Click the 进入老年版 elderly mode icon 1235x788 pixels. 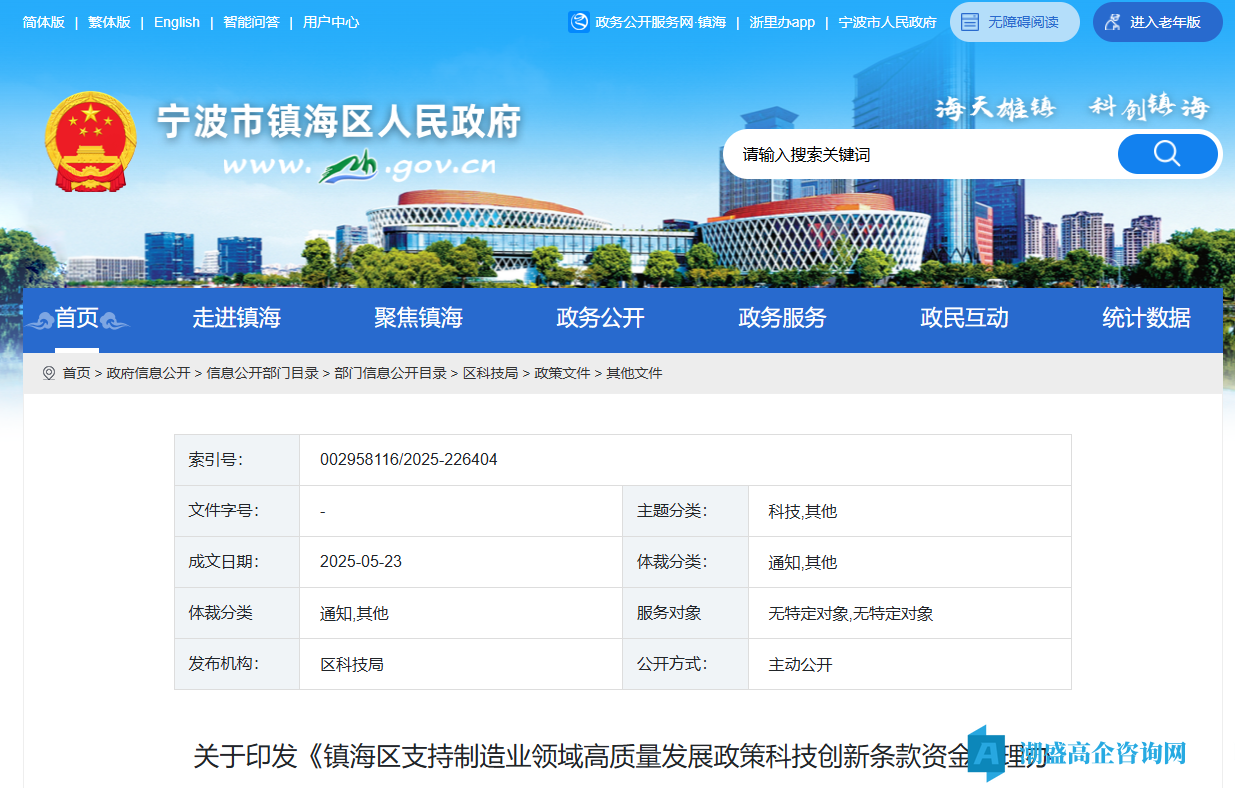[1112, 22]
